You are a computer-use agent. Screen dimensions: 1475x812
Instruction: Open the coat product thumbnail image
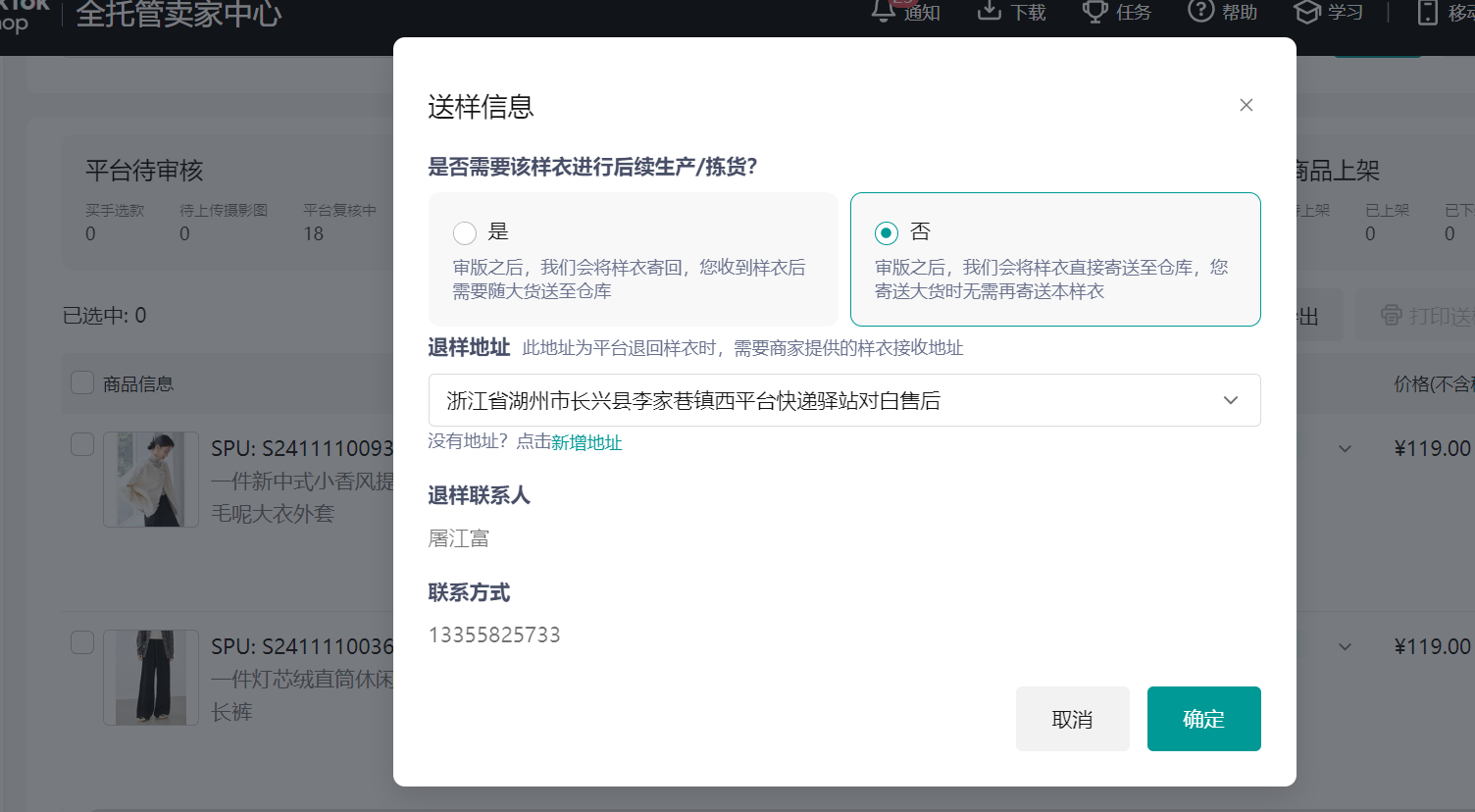(x=151, y=480)
